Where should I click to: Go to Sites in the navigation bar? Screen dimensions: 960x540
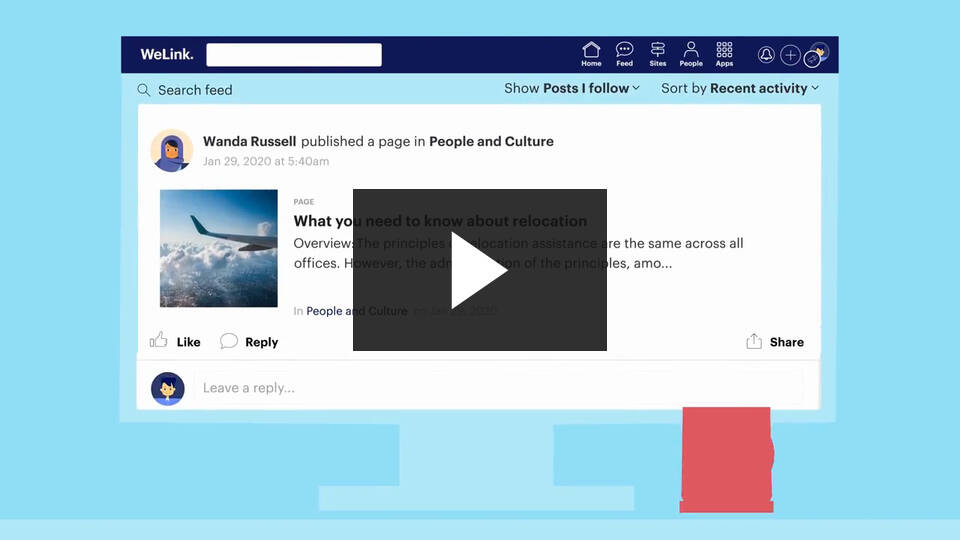[x=658, y=54]
